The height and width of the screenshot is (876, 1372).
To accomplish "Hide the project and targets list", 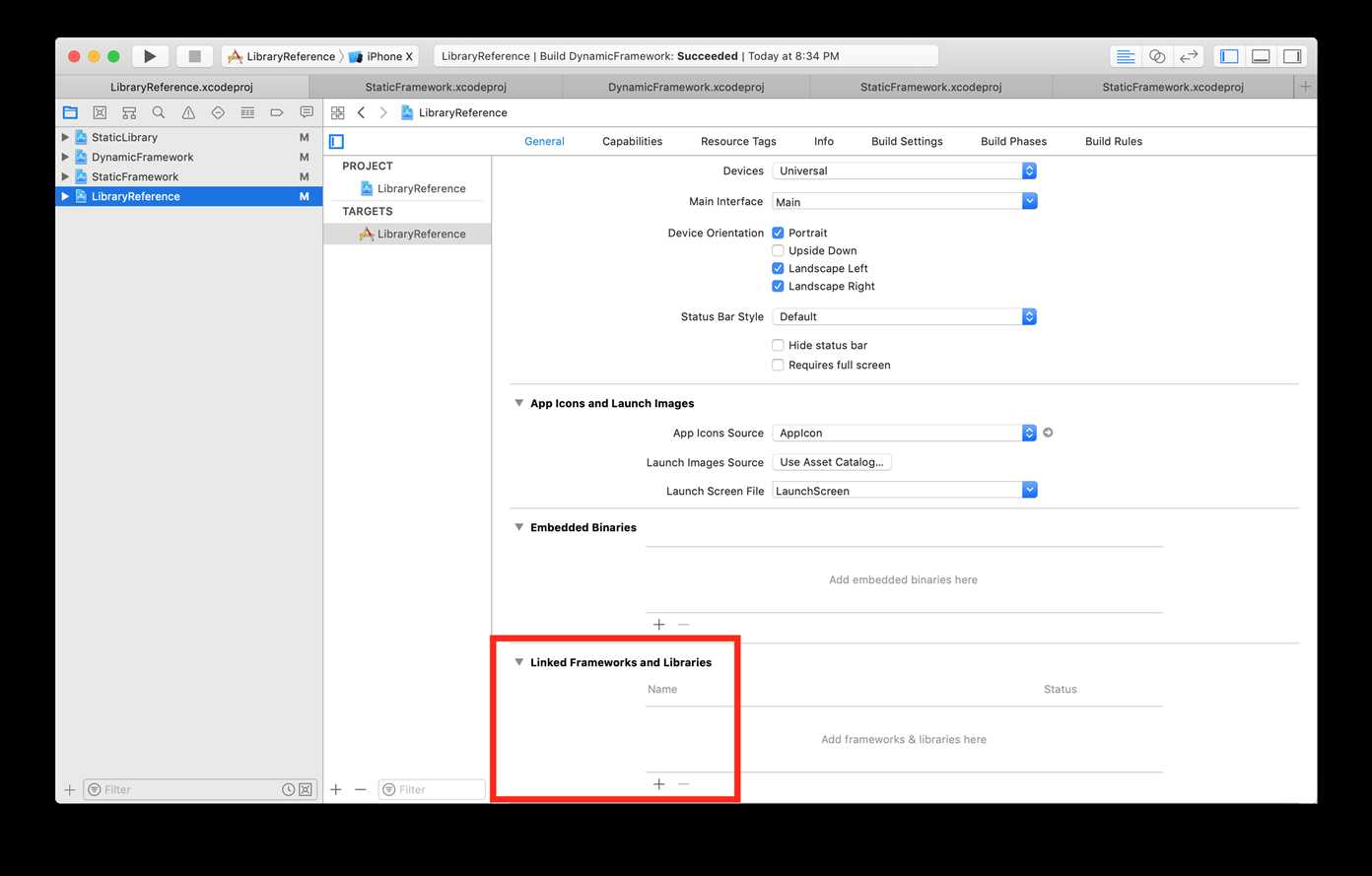I will pos(337,141).
